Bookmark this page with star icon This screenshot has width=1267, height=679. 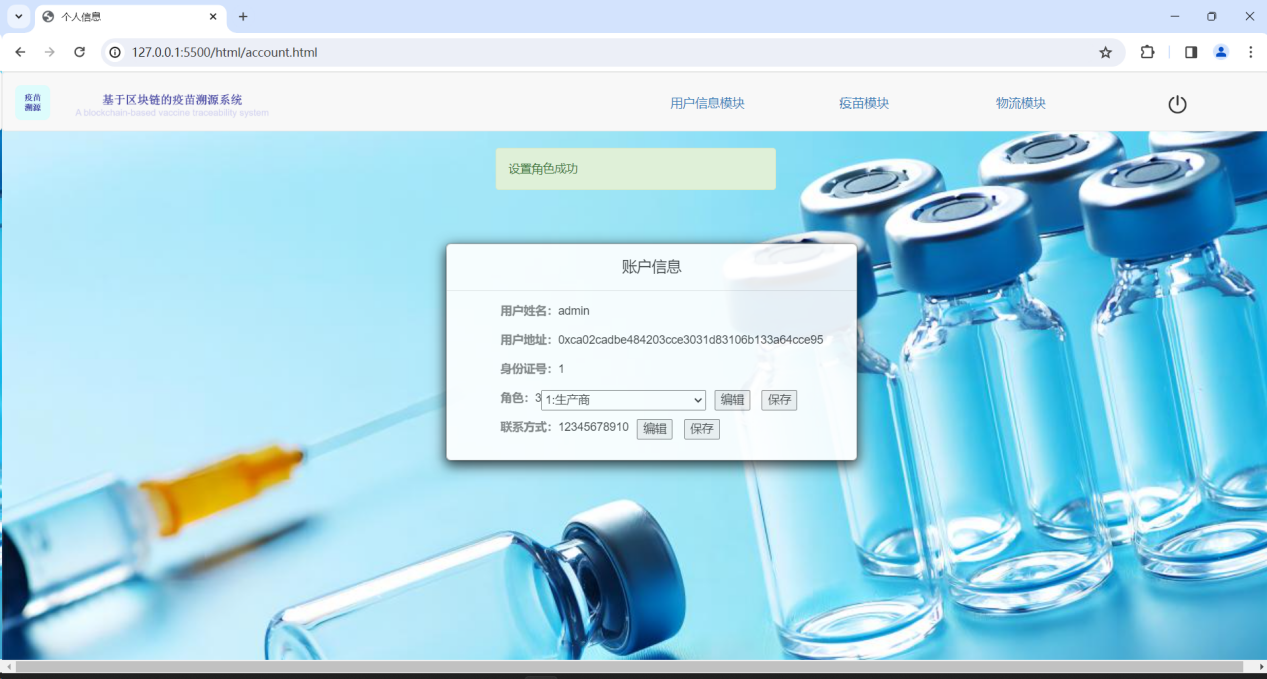coord(1105,52)
